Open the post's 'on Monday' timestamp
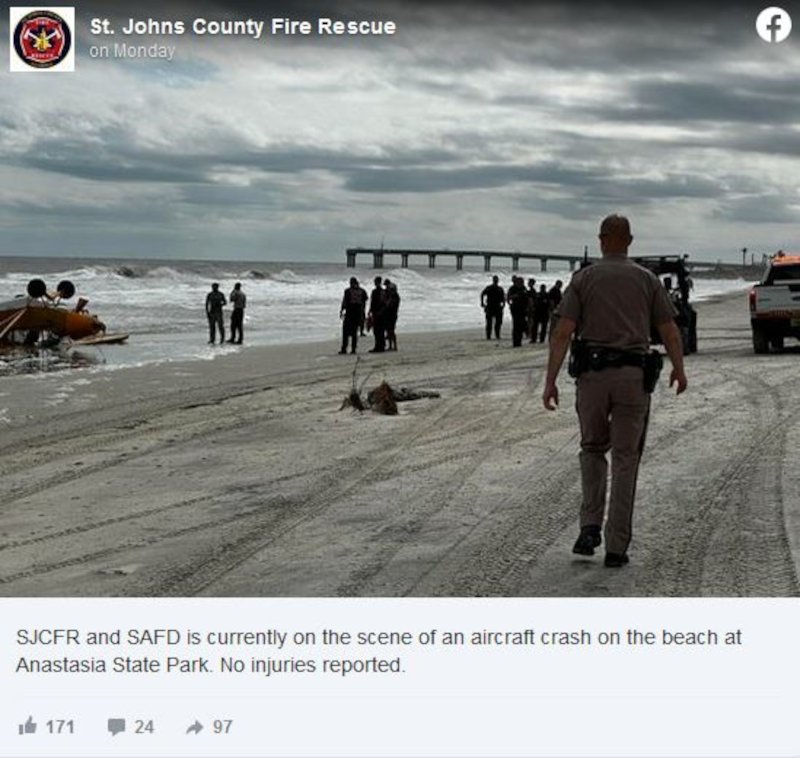 tap(132, 51)
